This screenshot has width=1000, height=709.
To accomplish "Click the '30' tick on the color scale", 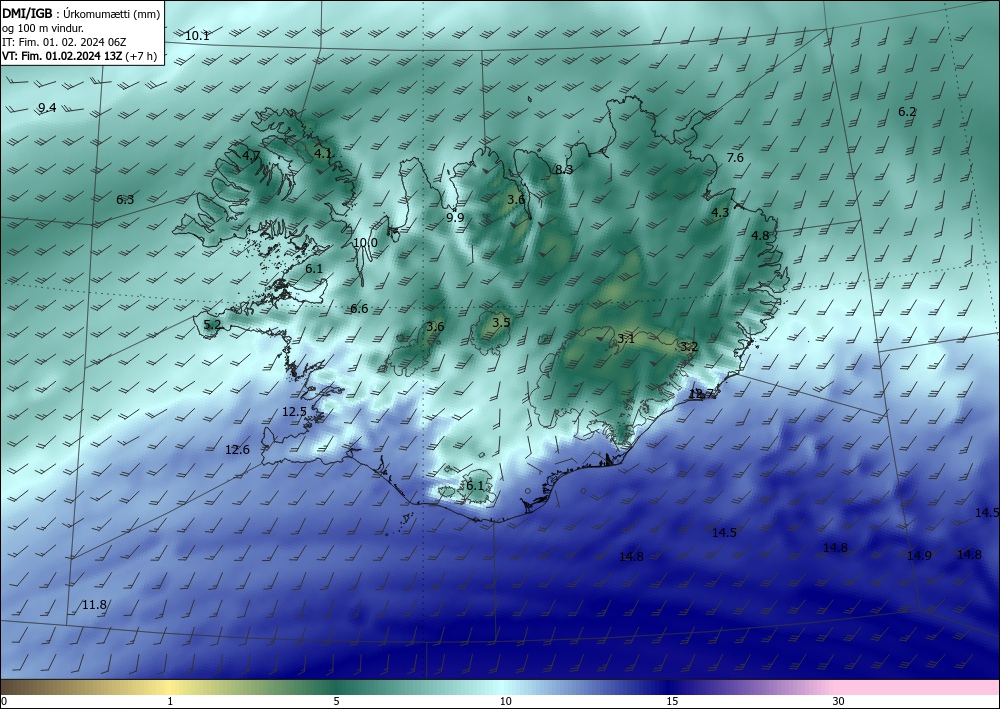I will [x=839, y=701].
